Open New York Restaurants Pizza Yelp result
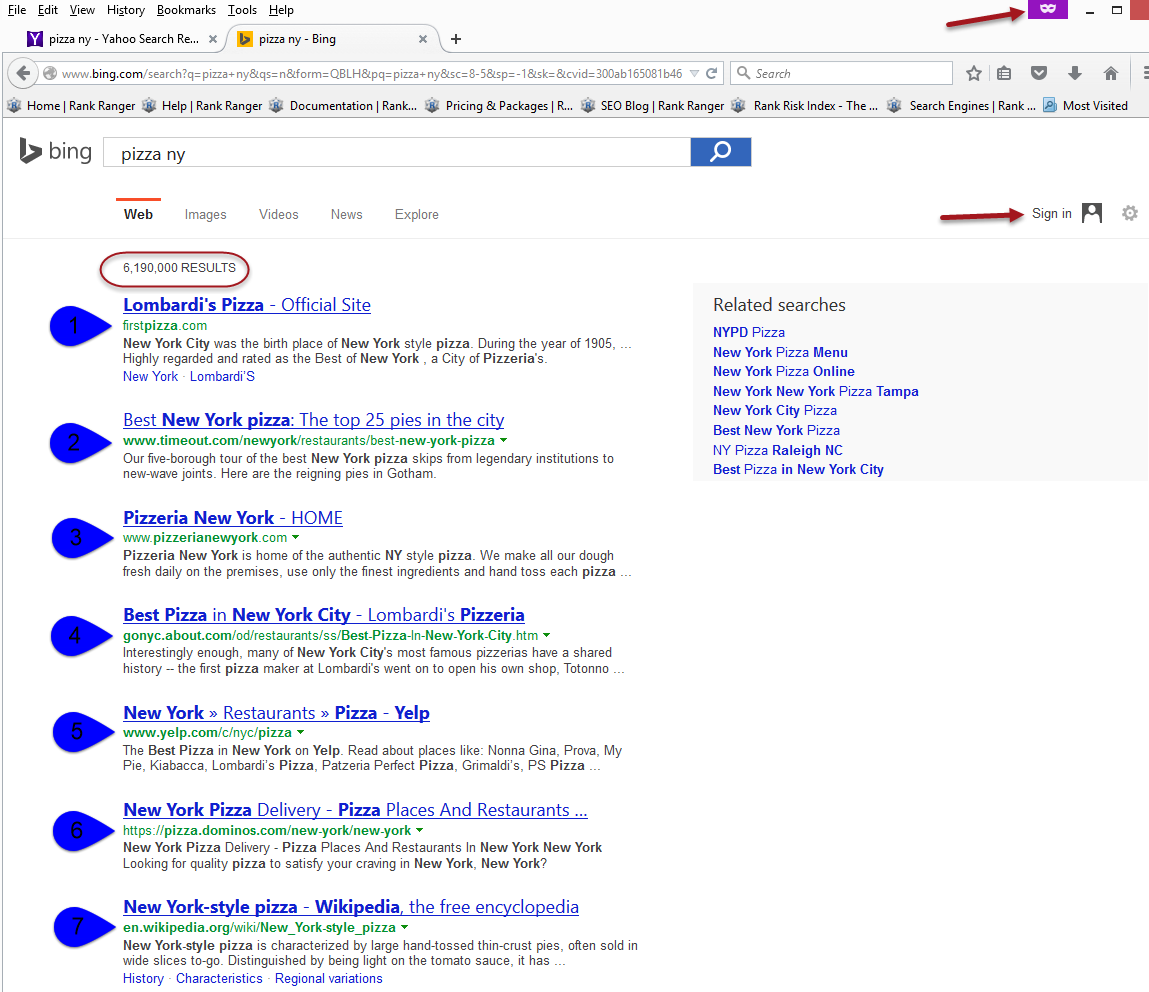The height and width of the screenshot is (992, 1149). [276, 713]
